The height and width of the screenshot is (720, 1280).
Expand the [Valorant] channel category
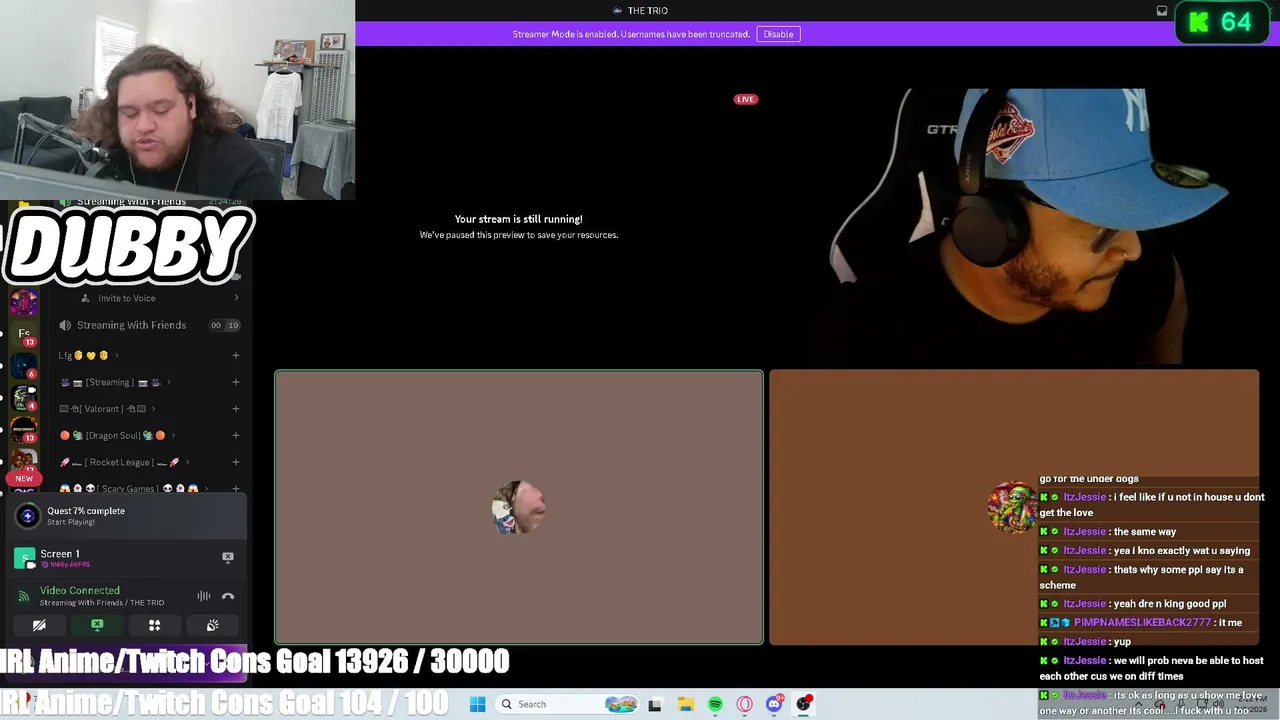pyautogui.click(x=110, y=409)
